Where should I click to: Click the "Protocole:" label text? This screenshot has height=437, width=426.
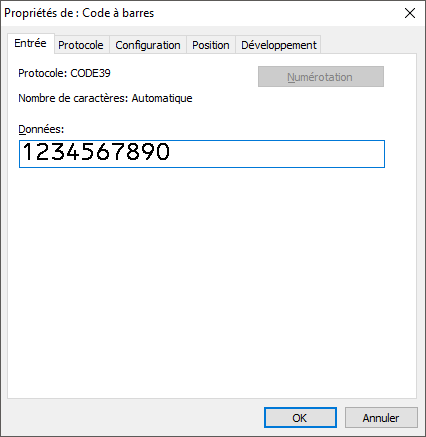[43, 73]
